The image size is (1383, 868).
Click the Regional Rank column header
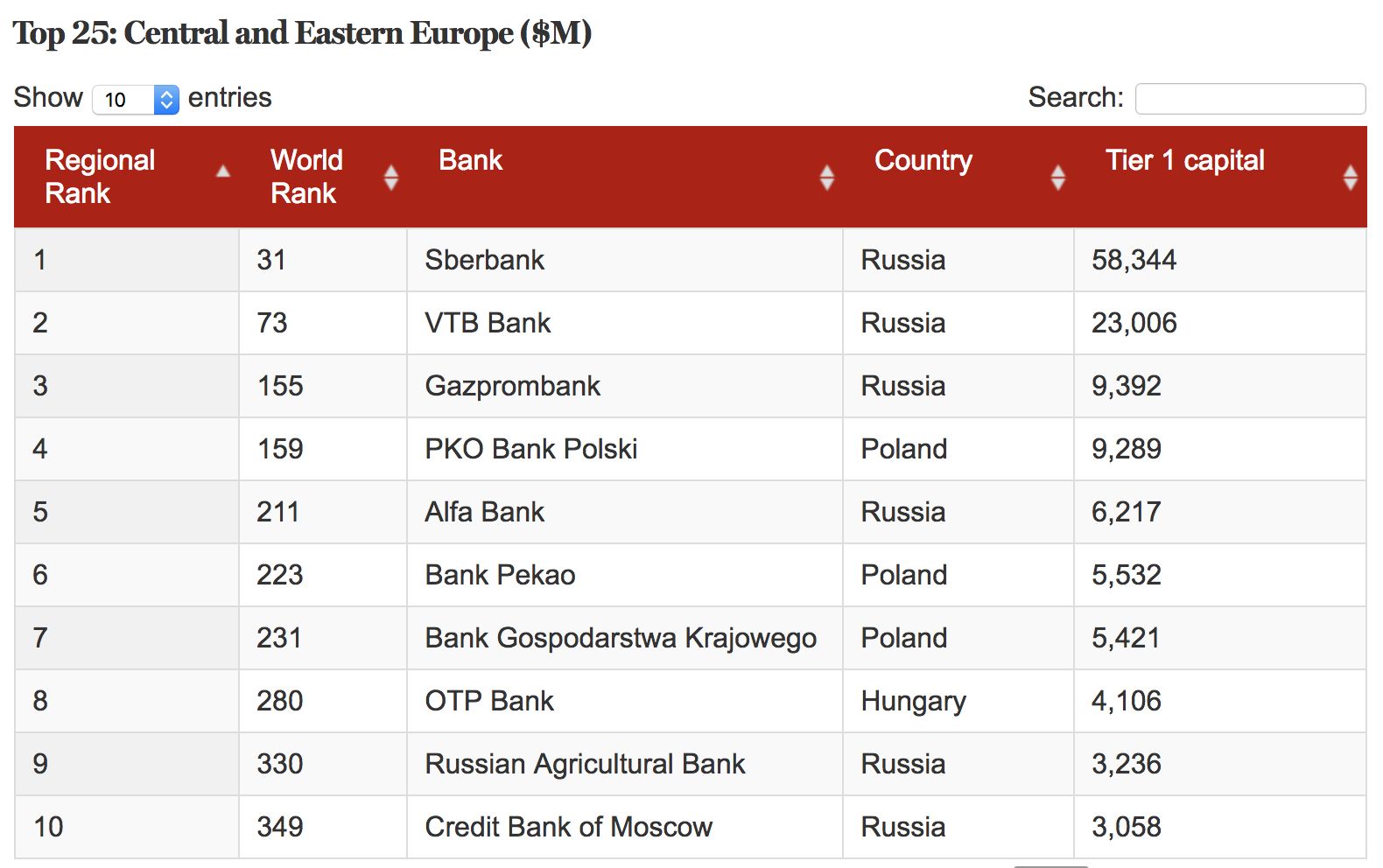pyautogui.click(x=100, y=176)
